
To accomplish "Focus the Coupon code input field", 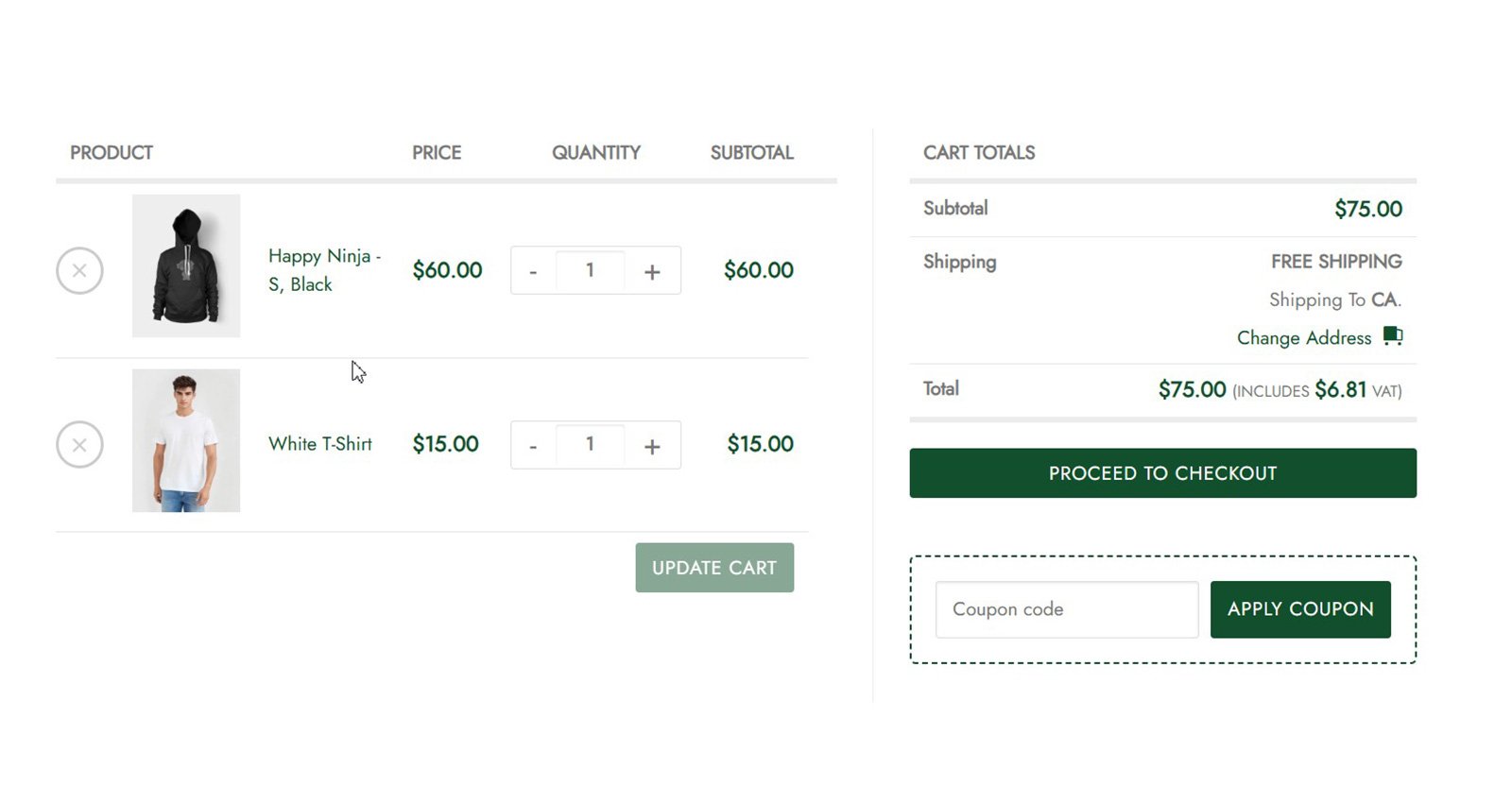I will tap(1066, 609).
